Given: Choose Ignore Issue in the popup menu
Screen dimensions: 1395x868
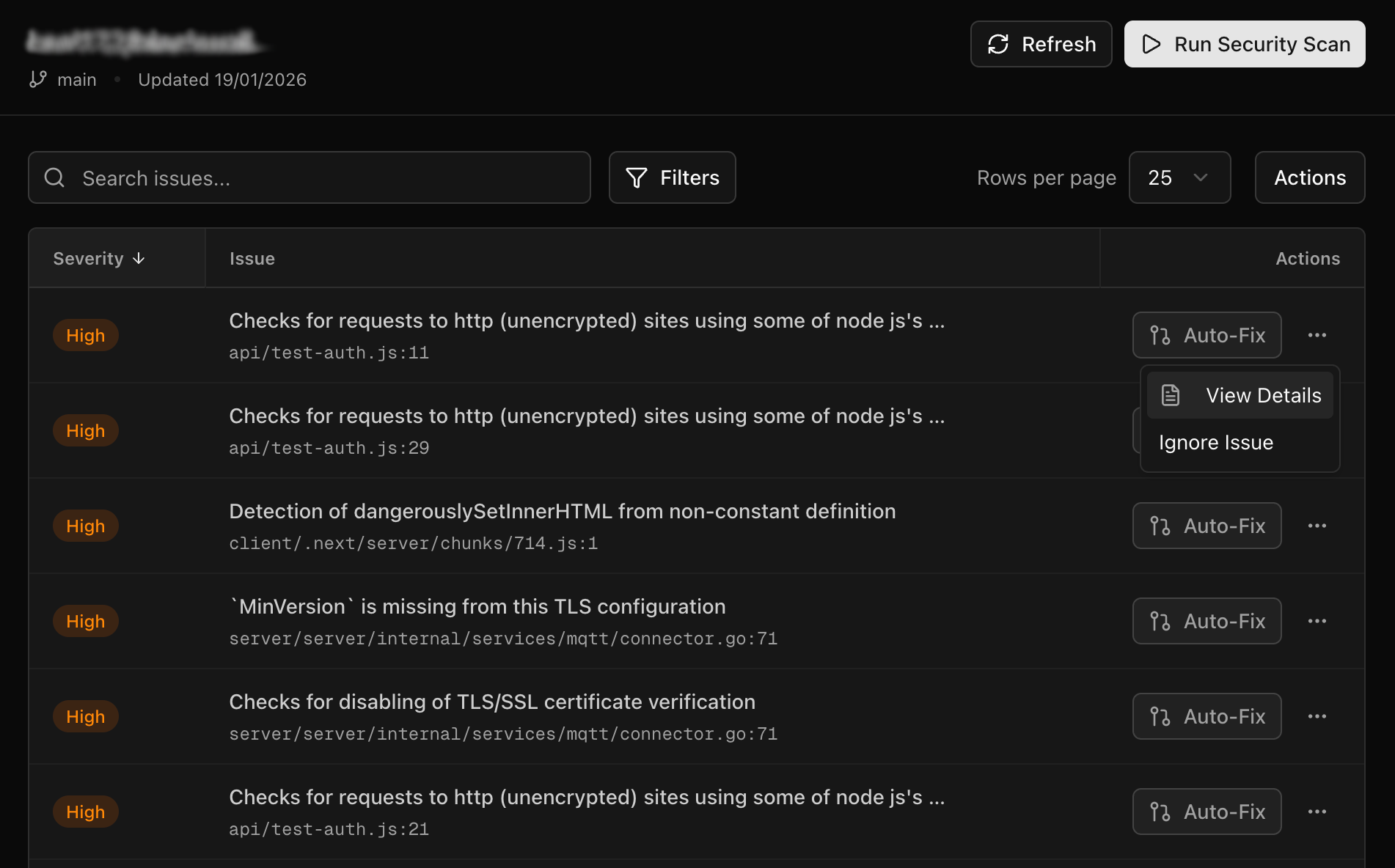Looking at the screenshot, I should (x=1215, y=443).
